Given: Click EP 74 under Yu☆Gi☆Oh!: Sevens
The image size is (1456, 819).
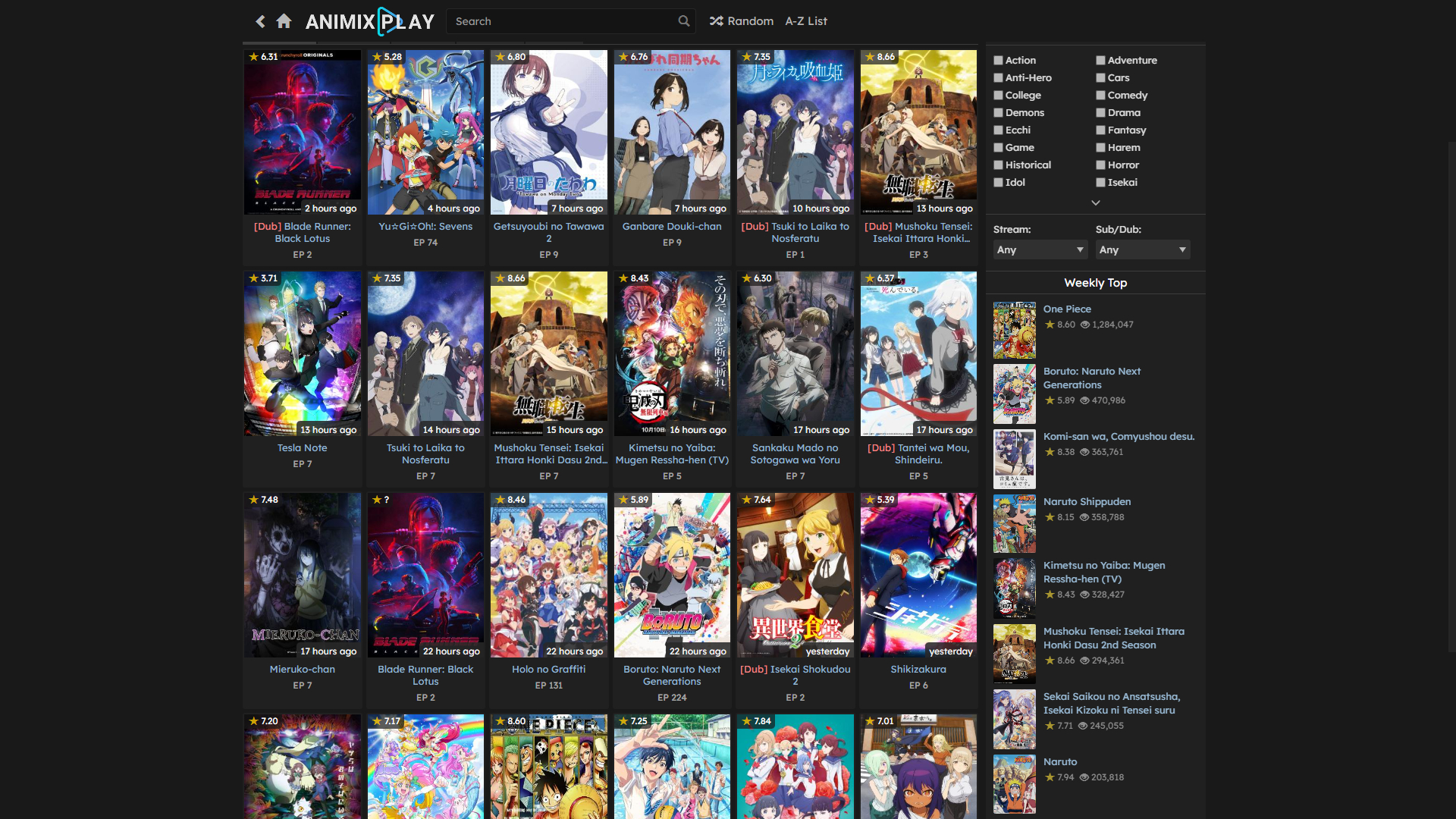Looking at the screenshot, I should [425, 243].
